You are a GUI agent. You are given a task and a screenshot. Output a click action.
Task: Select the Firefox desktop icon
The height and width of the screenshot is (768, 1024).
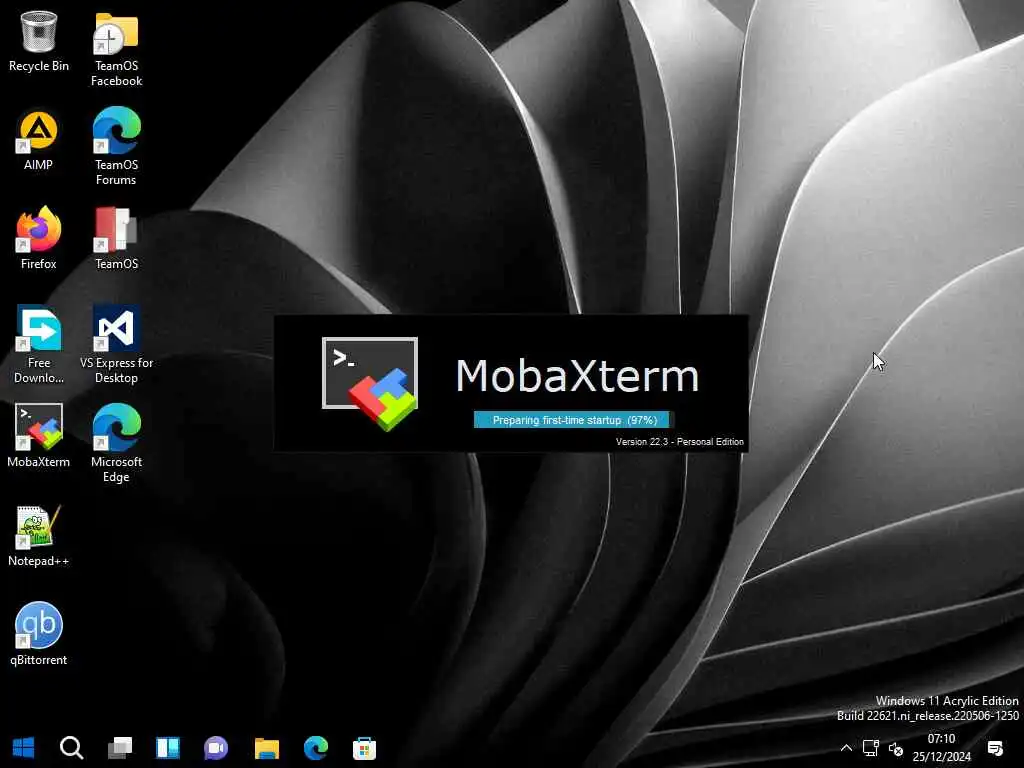[39, 238]
